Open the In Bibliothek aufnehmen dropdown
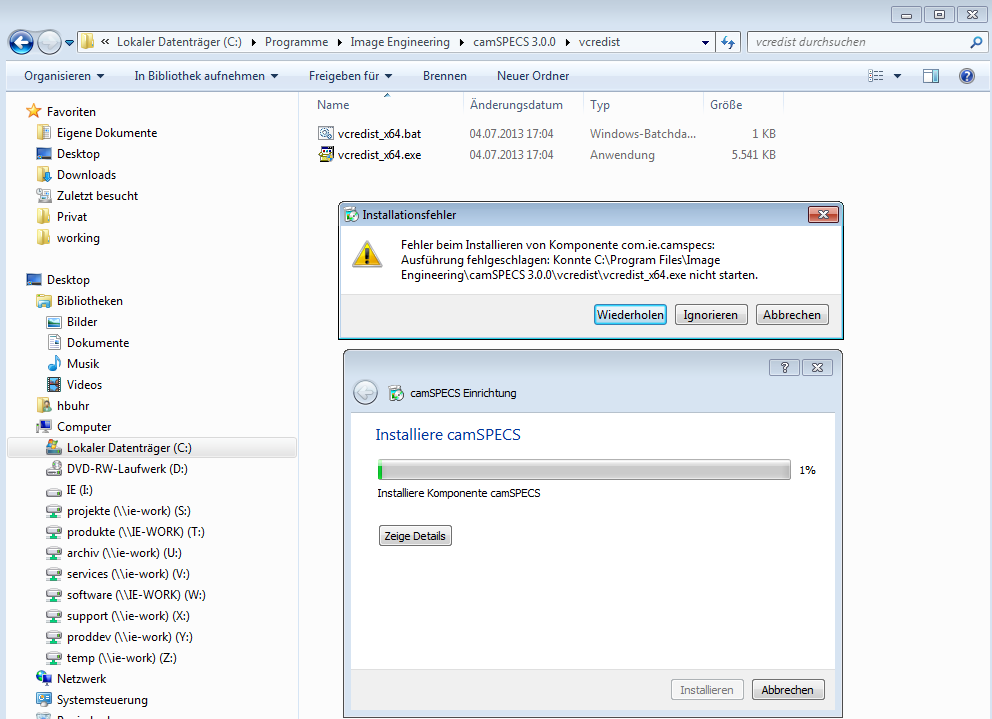This screenshot has width=992, height=719. tap(207, 76)
